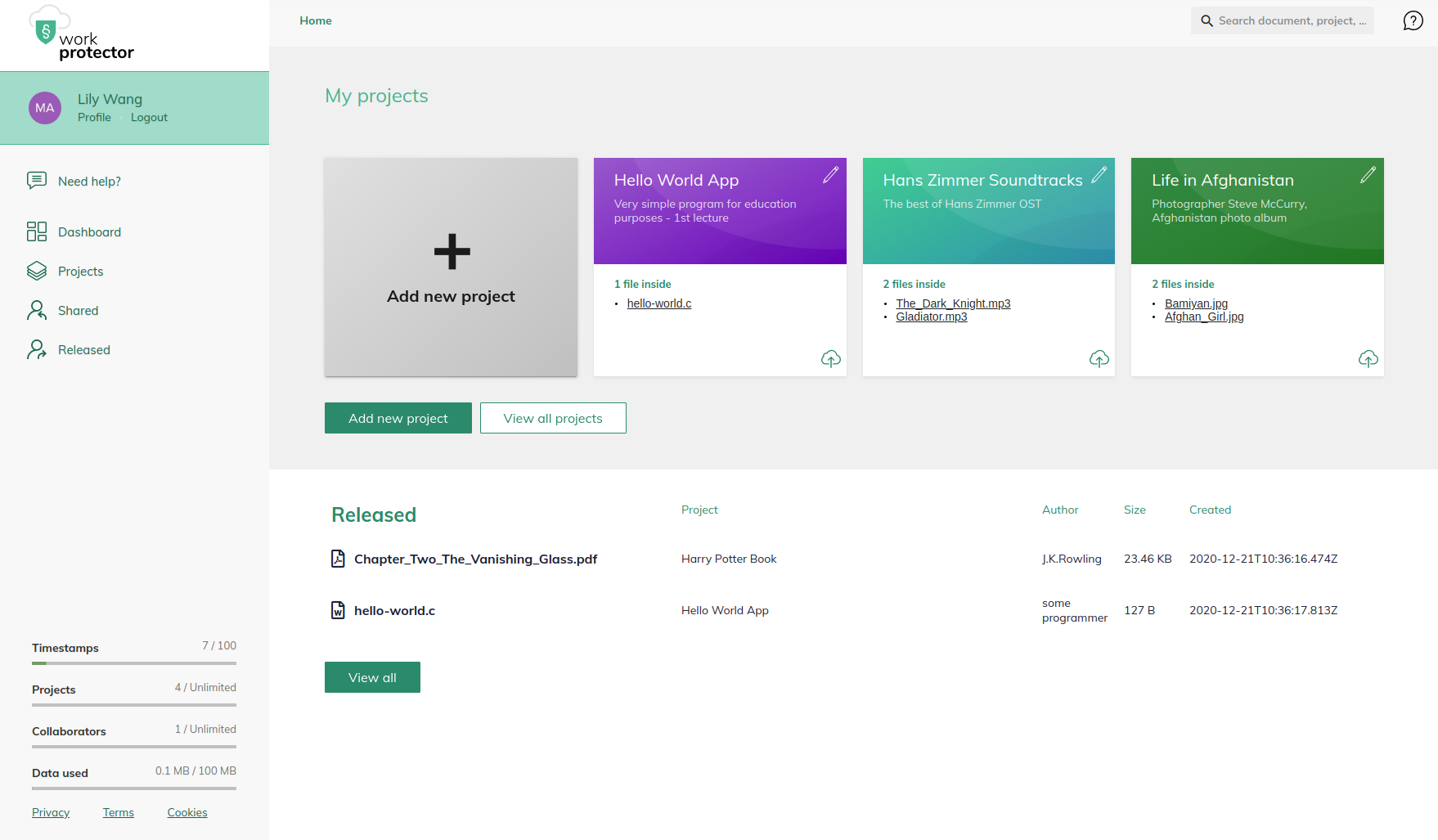Open the Gladiator.mp3 file link
The image size is (1438, 840).
pyautogui.click(x=931, y=317)
